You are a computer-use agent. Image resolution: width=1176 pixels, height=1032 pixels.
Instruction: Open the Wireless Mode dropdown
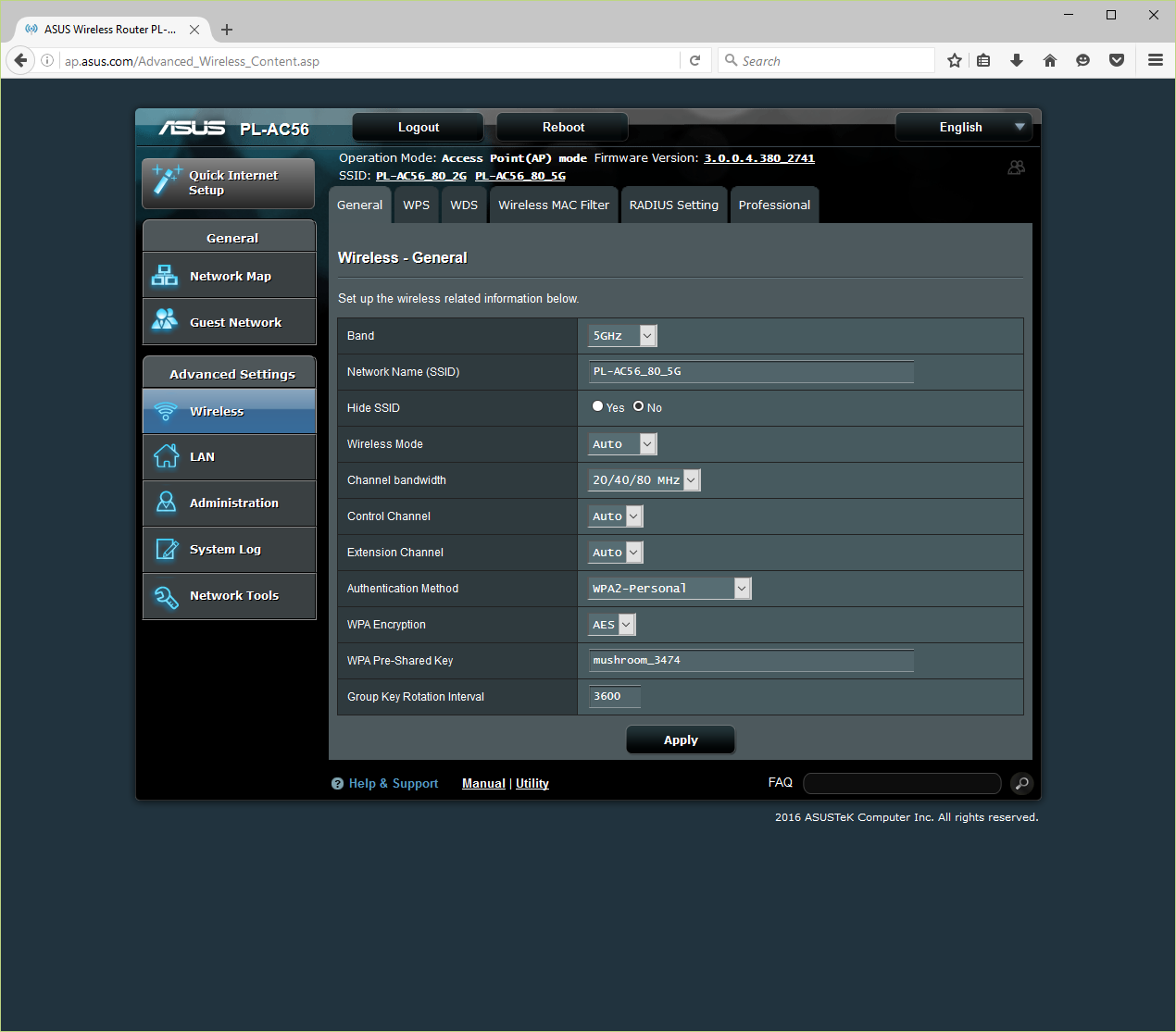tap(622, 444)
